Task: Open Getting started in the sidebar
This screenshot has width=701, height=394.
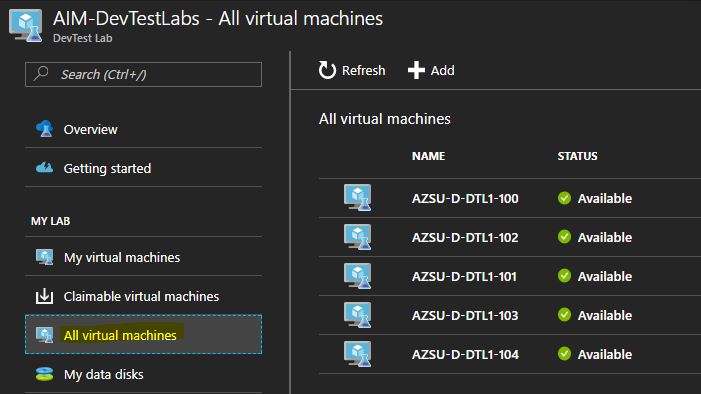Action: click(x=143, y=168)
